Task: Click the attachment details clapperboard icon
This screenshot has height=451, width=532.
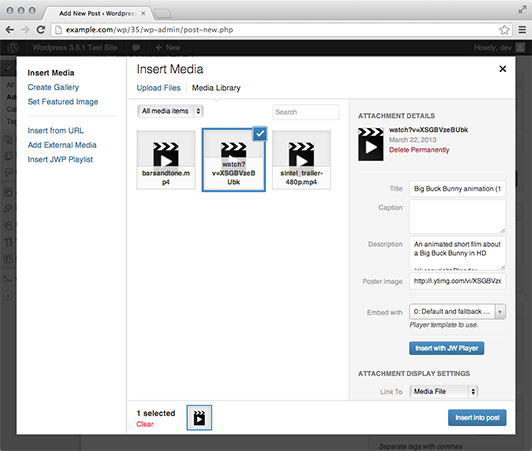Action: click(x=371, y=144)
